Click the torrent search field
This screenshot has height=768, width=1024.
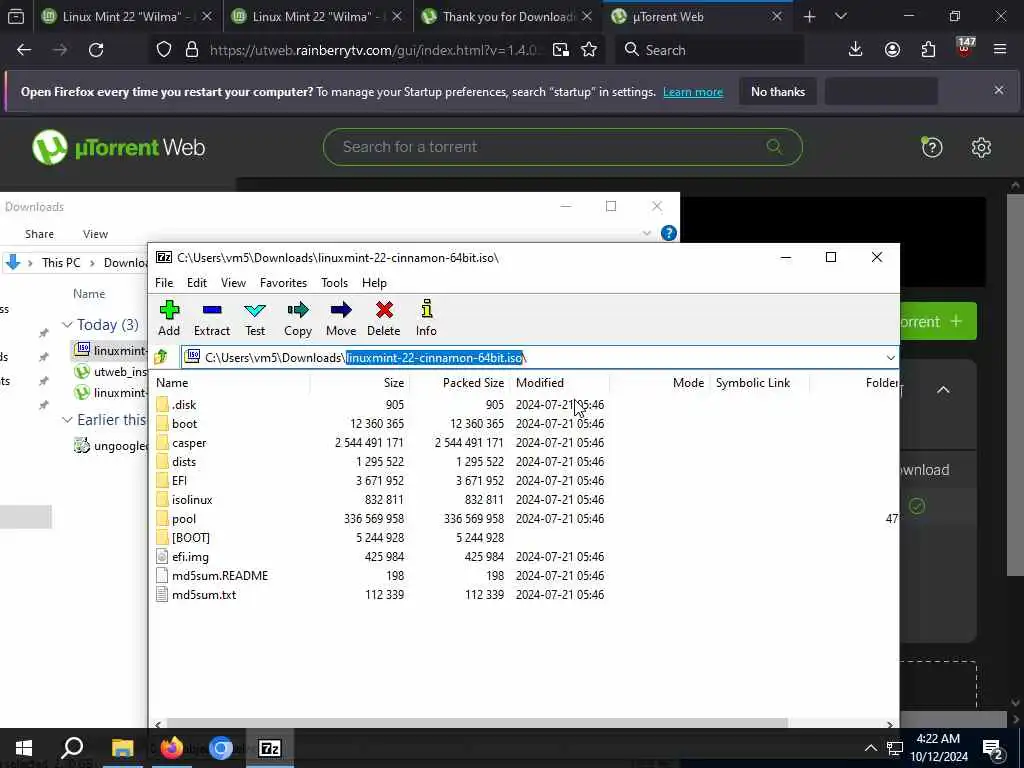click(562, 147)
